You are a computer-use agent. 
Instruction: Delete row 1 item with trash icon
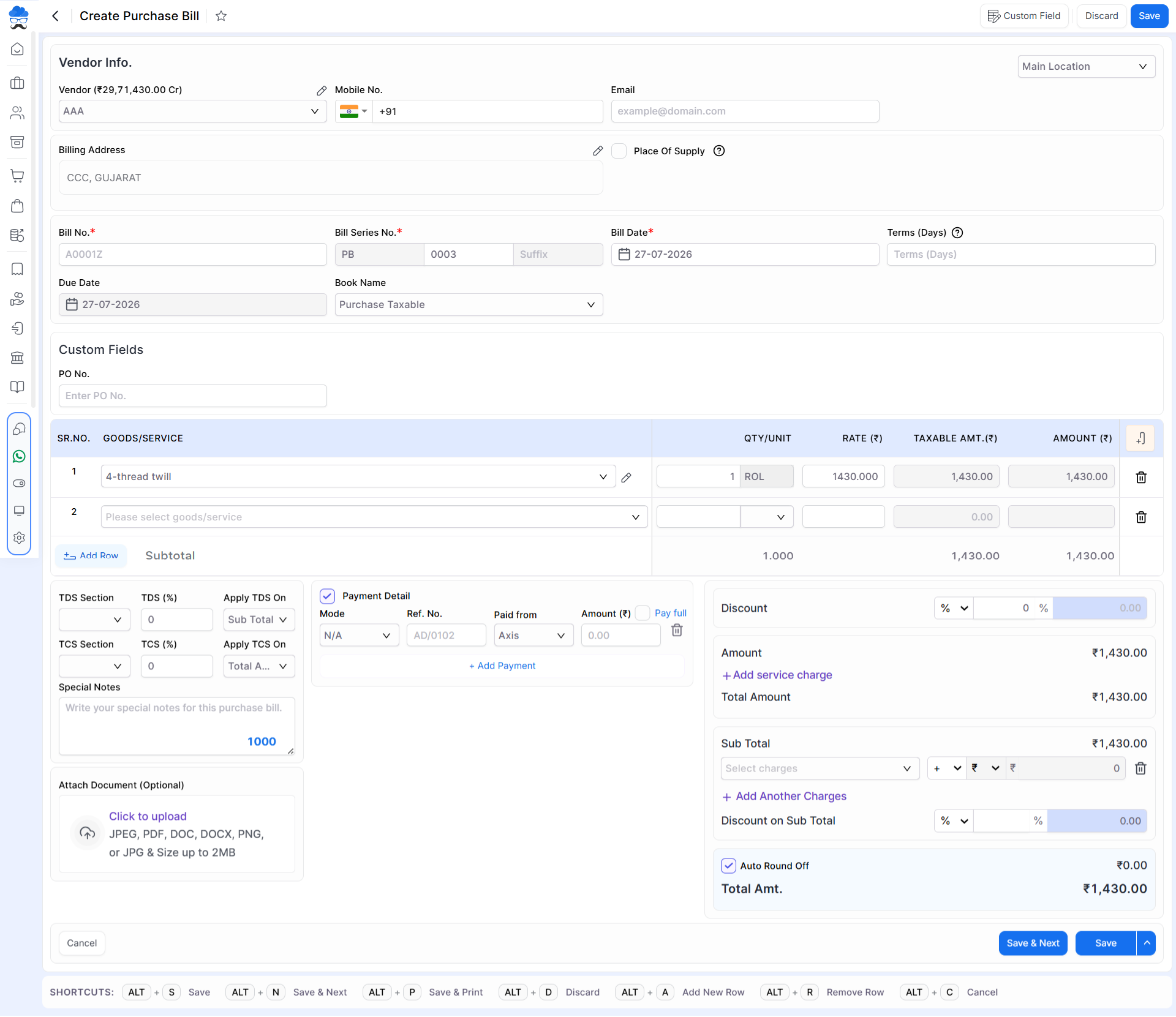1141,477
